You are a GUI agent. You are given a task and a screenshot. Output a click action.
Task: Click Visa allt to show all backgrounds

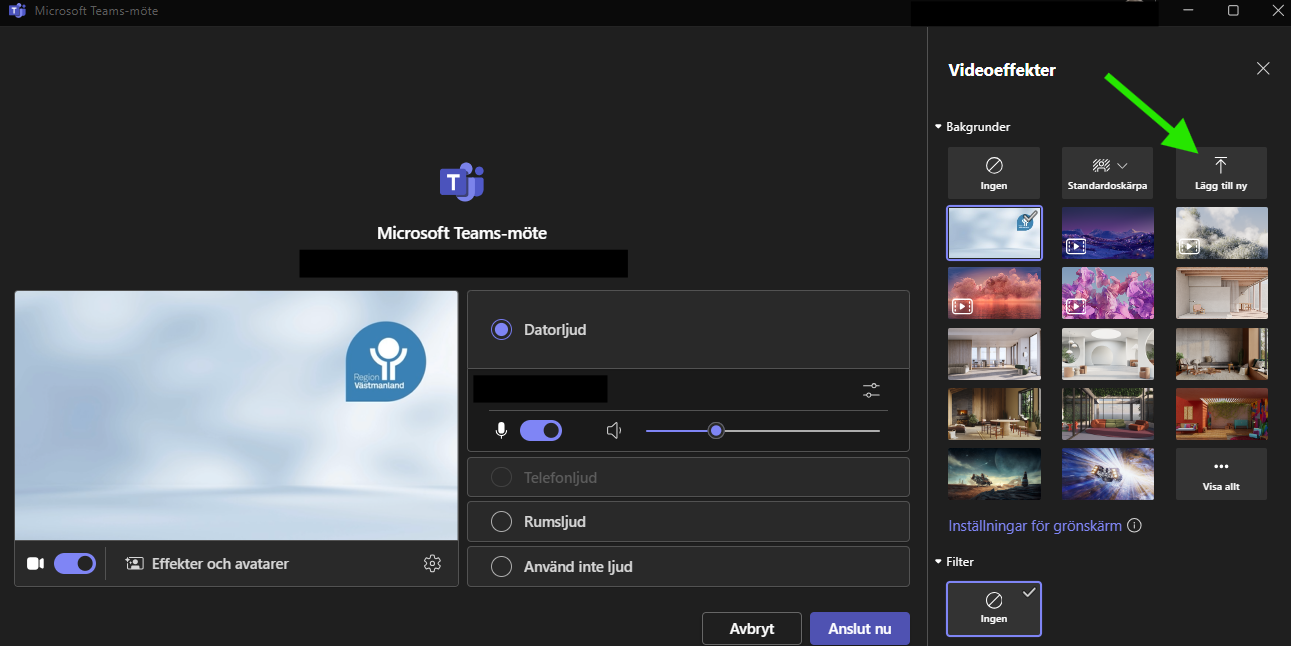coord(1220,474)
